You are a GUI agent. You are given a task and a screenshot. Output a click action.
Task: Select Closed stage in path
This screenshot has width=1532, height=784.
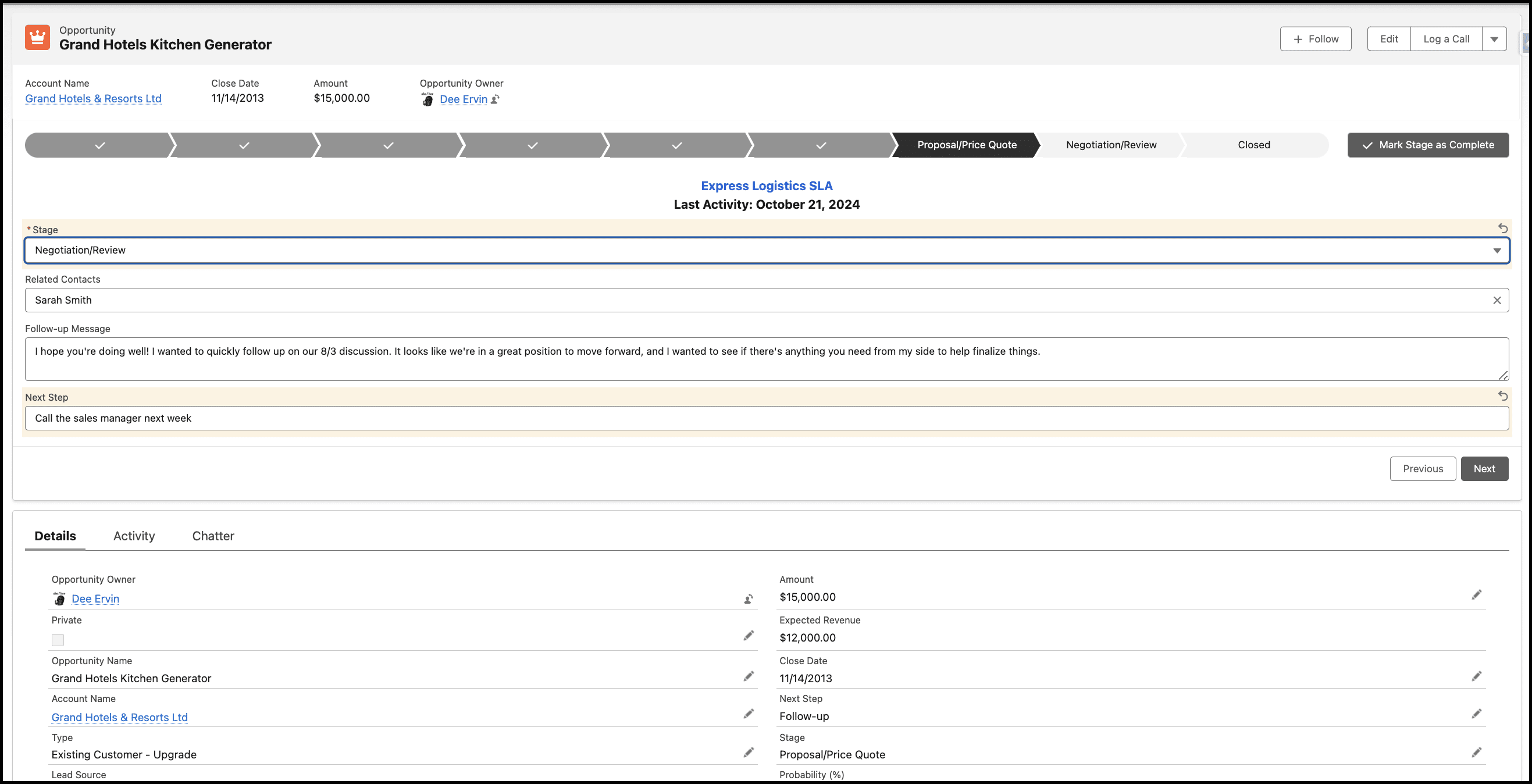(1253, 145)
